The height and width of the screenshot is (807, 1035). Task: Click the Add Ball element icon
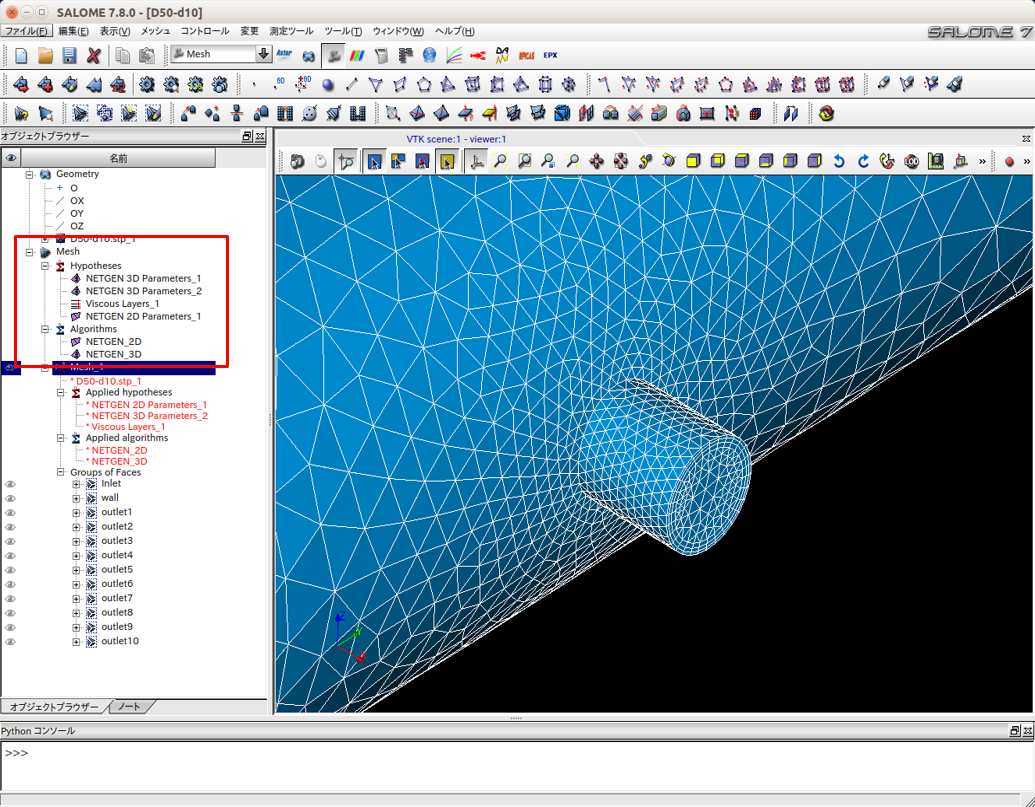pos(328,84)
